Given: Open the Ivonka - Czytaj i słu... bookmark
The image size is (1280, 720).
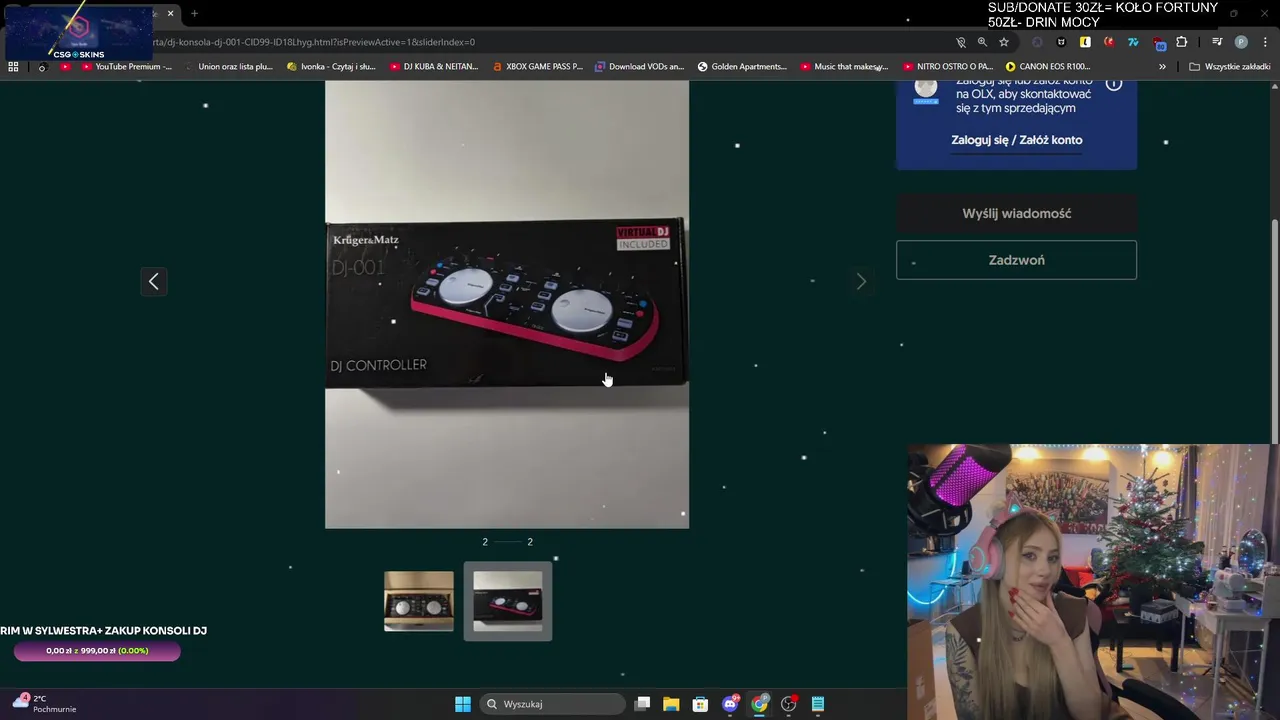Looking at the screenshot, I should [330, 67].
